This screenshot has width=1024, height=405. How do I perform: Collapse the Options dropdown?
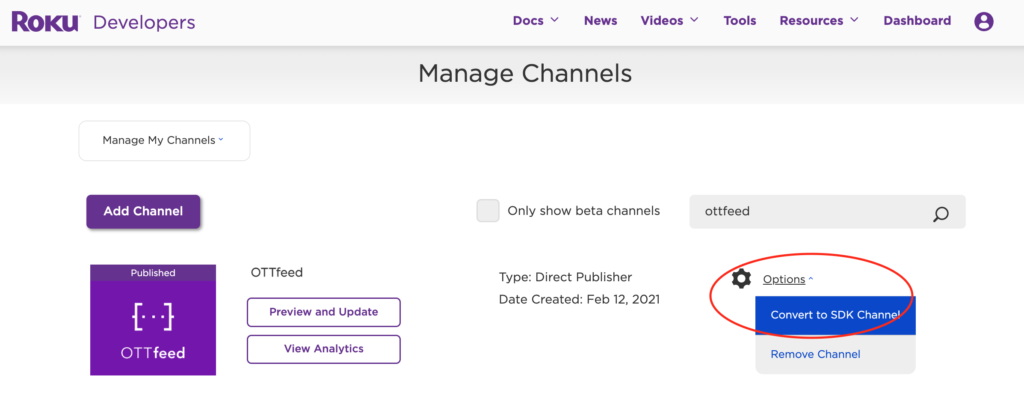pyautogui.click(x=788, y=280)
